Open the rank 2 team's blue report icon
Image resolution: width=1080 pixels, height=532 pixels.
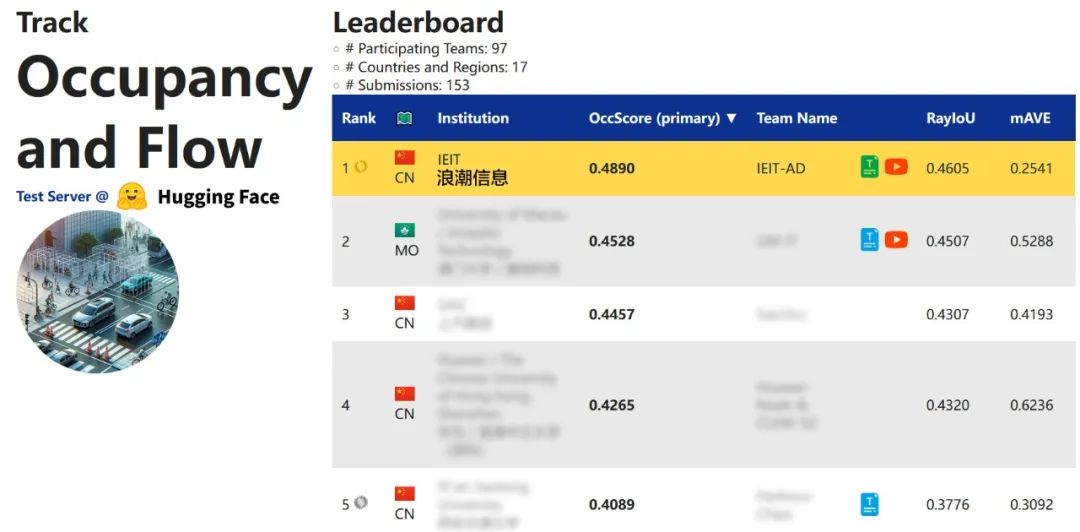[869, 240]
